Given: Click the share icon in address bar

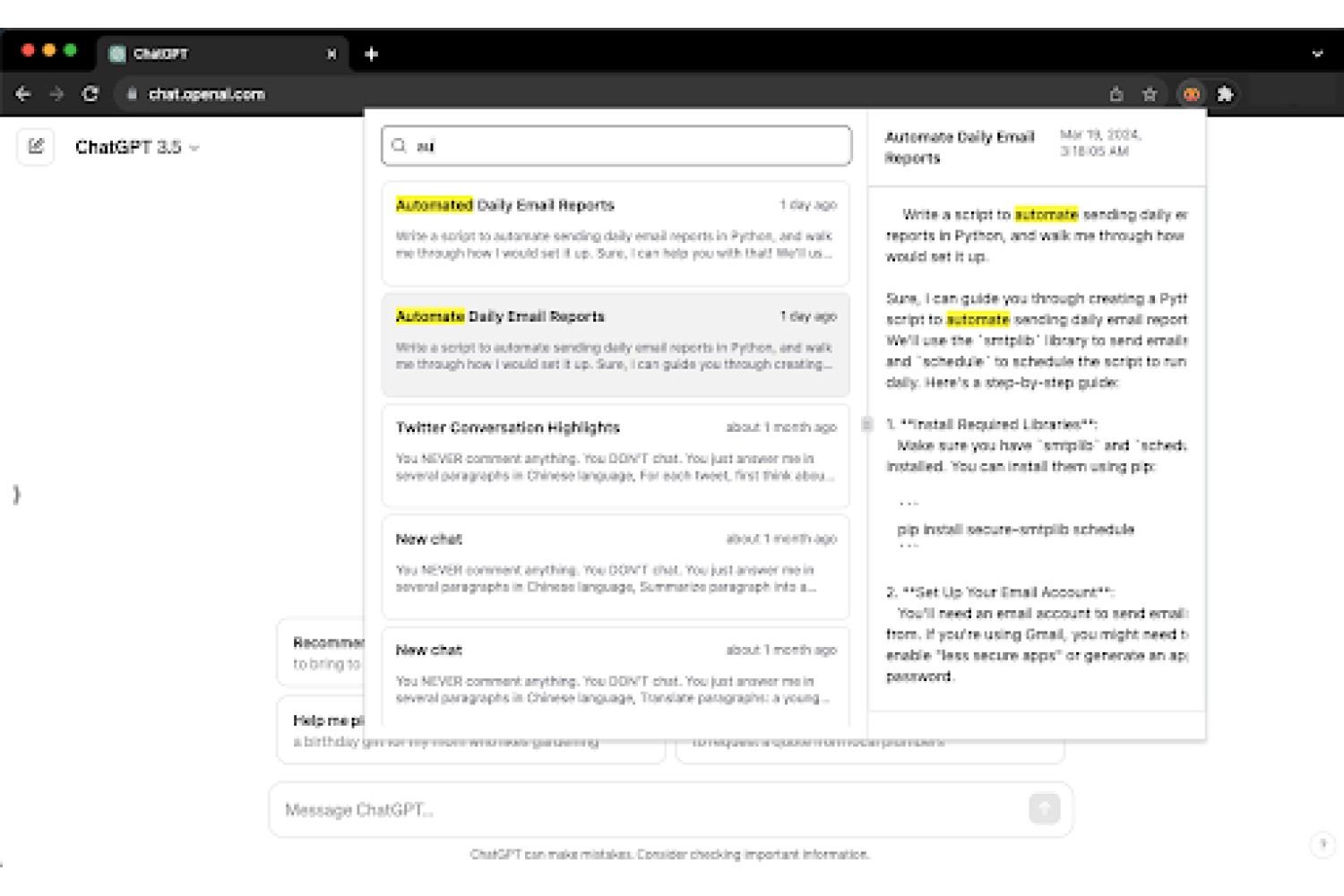Looking at the screenshot, I should click(x=1116, y=94).
